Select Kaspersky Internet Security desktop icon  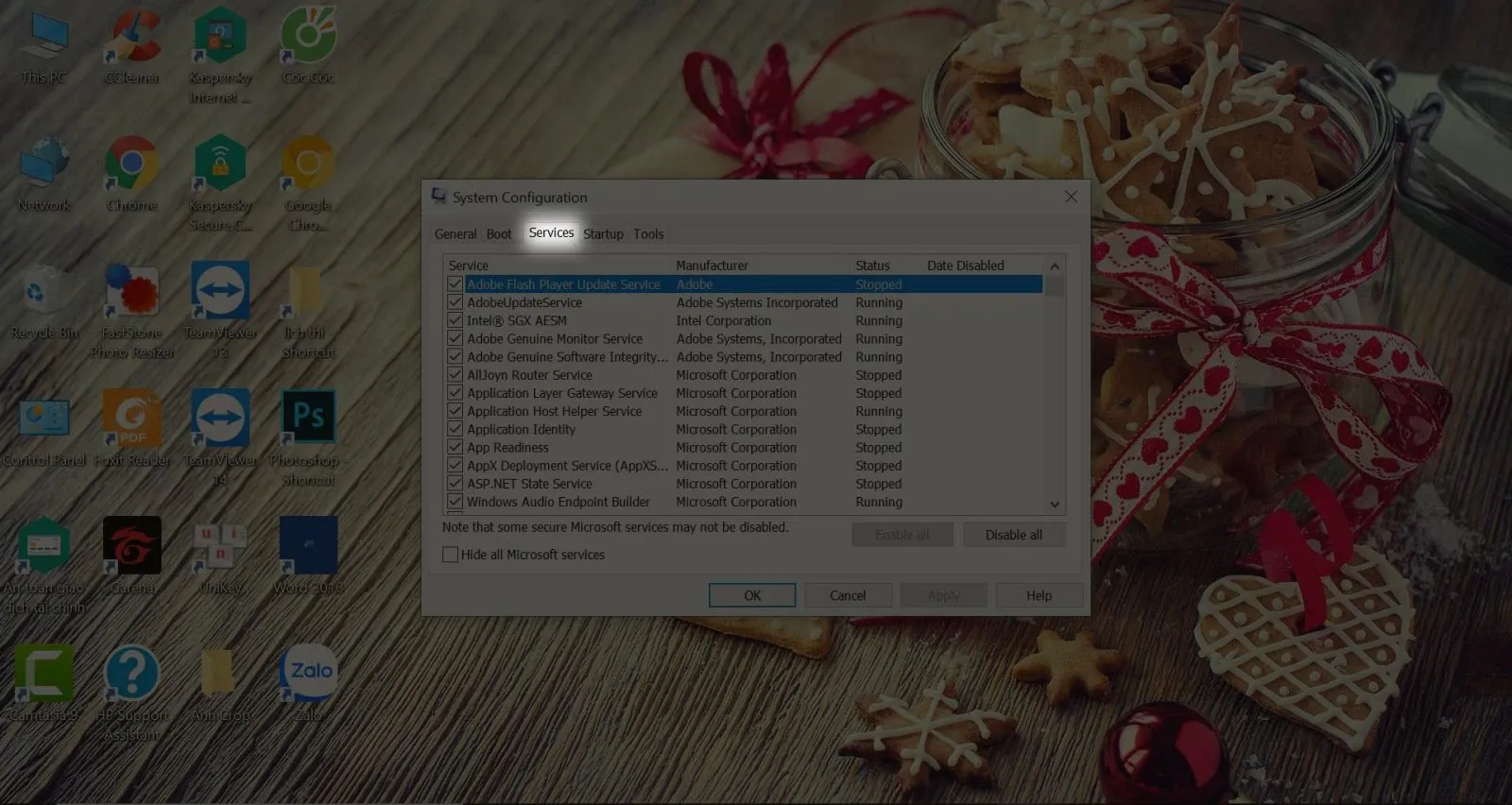pos(220,55)
